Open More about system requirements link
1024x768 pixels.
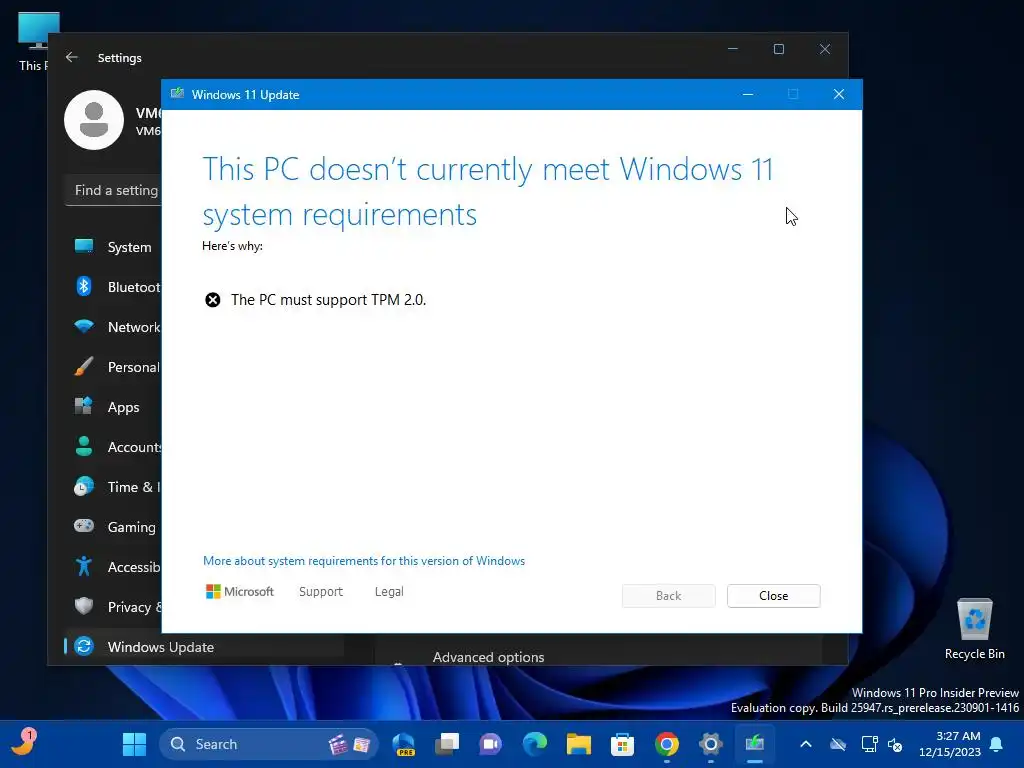tap(364, 561)
